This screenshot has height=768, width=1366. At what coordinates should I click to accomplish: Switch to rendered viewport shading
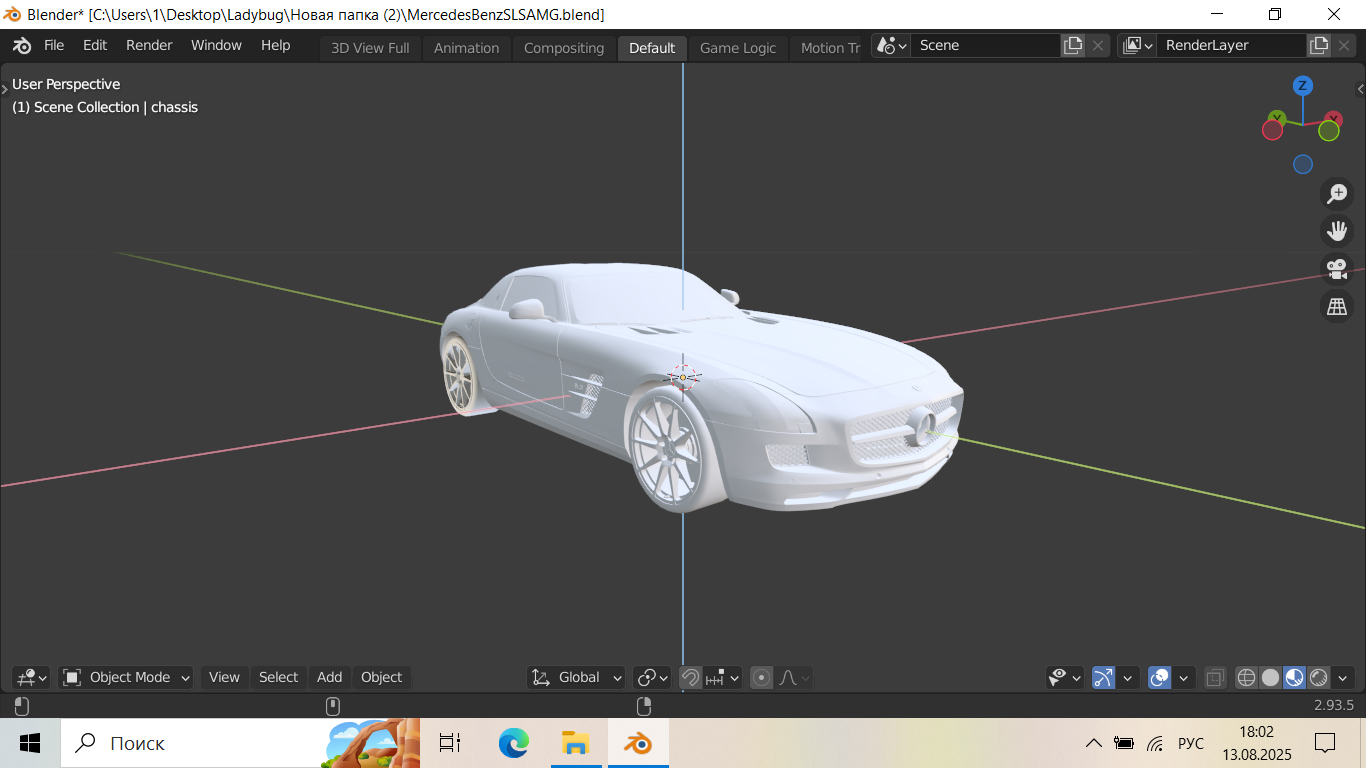click(1318, 678)
